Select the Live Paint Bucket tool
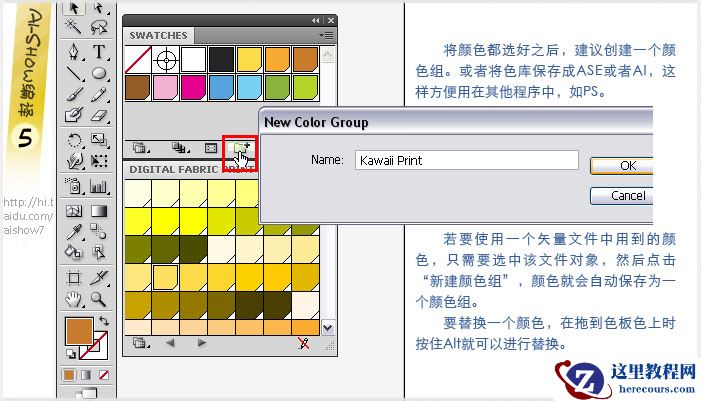The width and height of the screenshot is (701, 401). [74, 253]
